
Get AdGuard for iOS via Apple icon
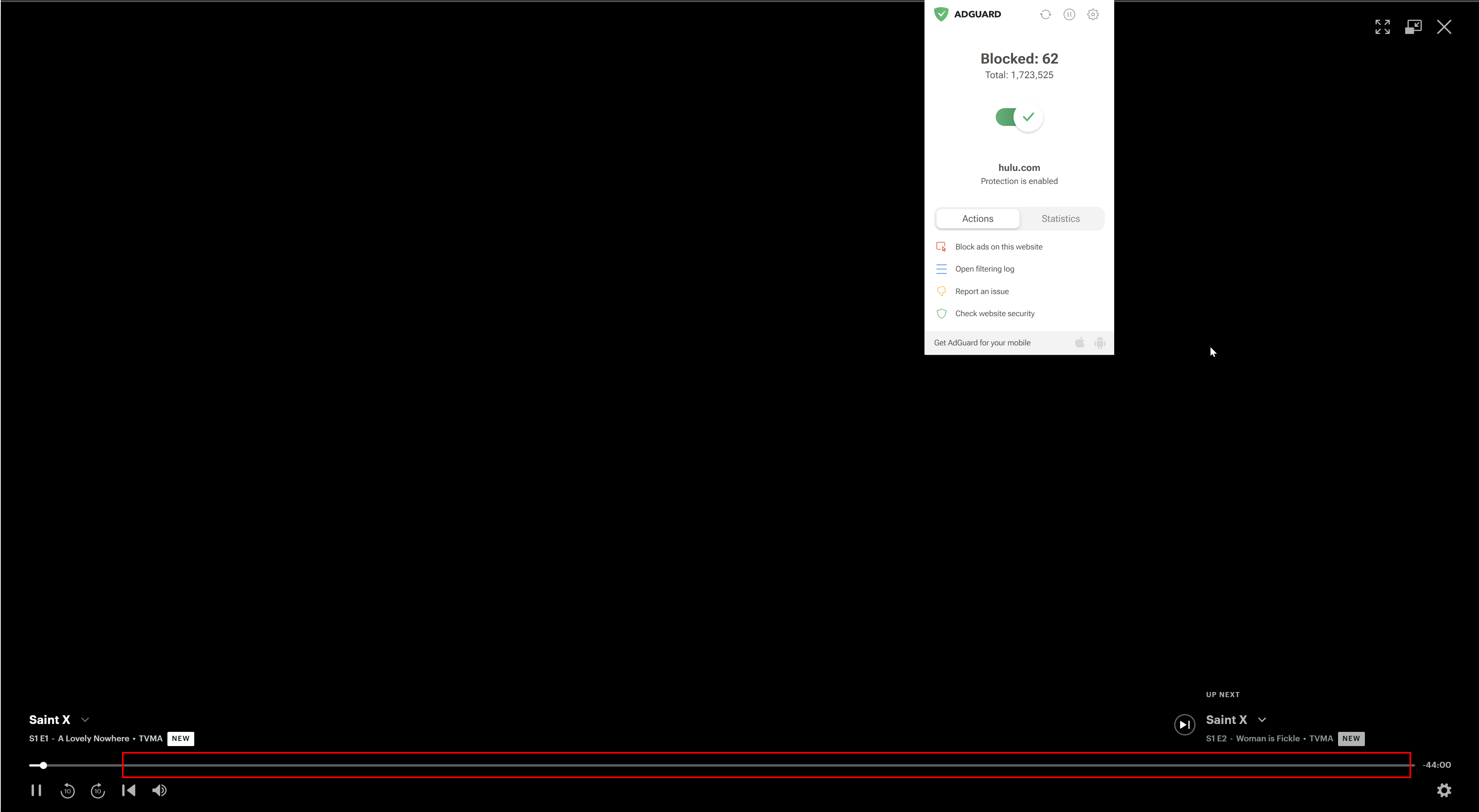click(1079, 343)
